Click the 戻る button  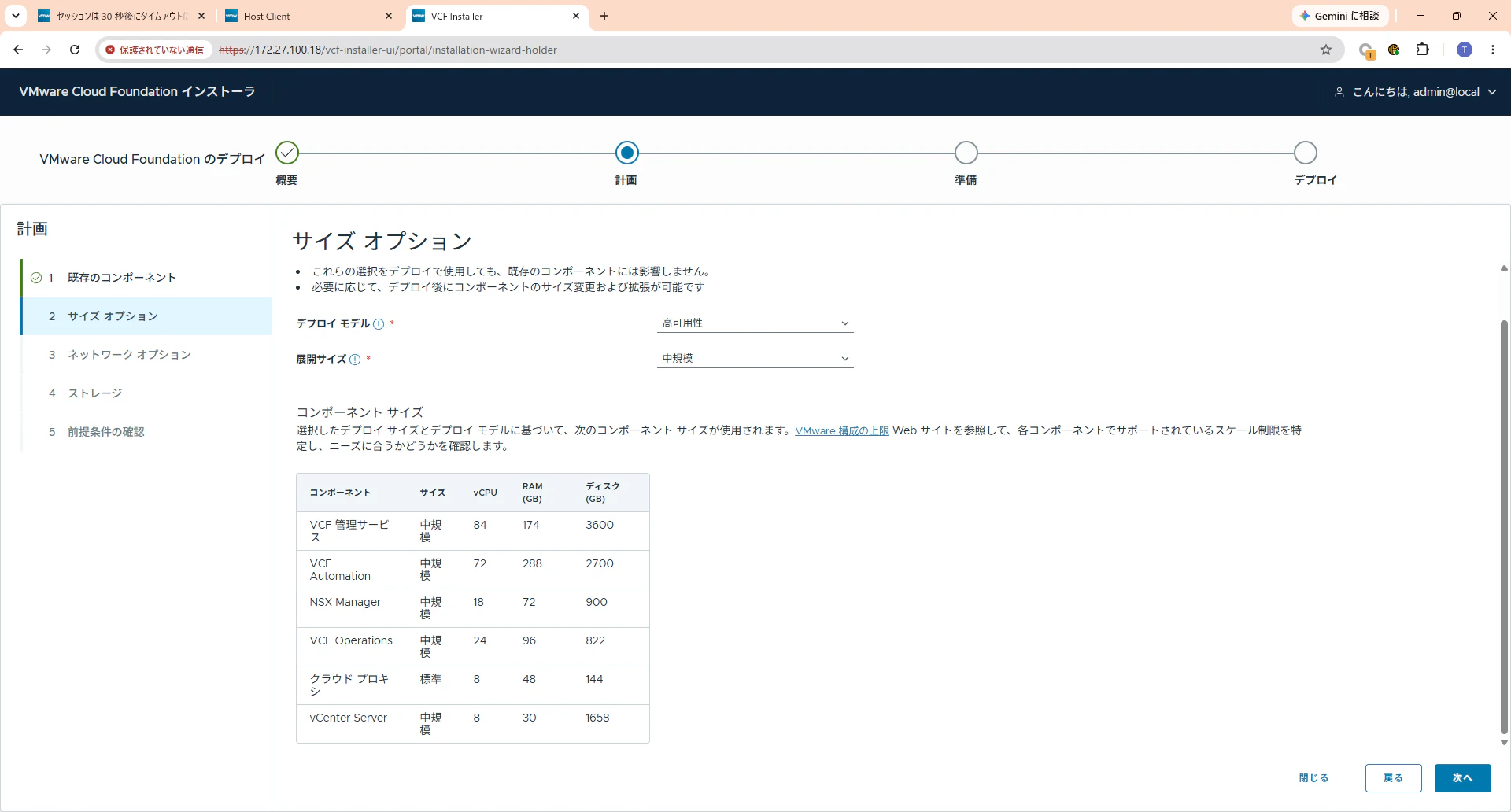1394,778
